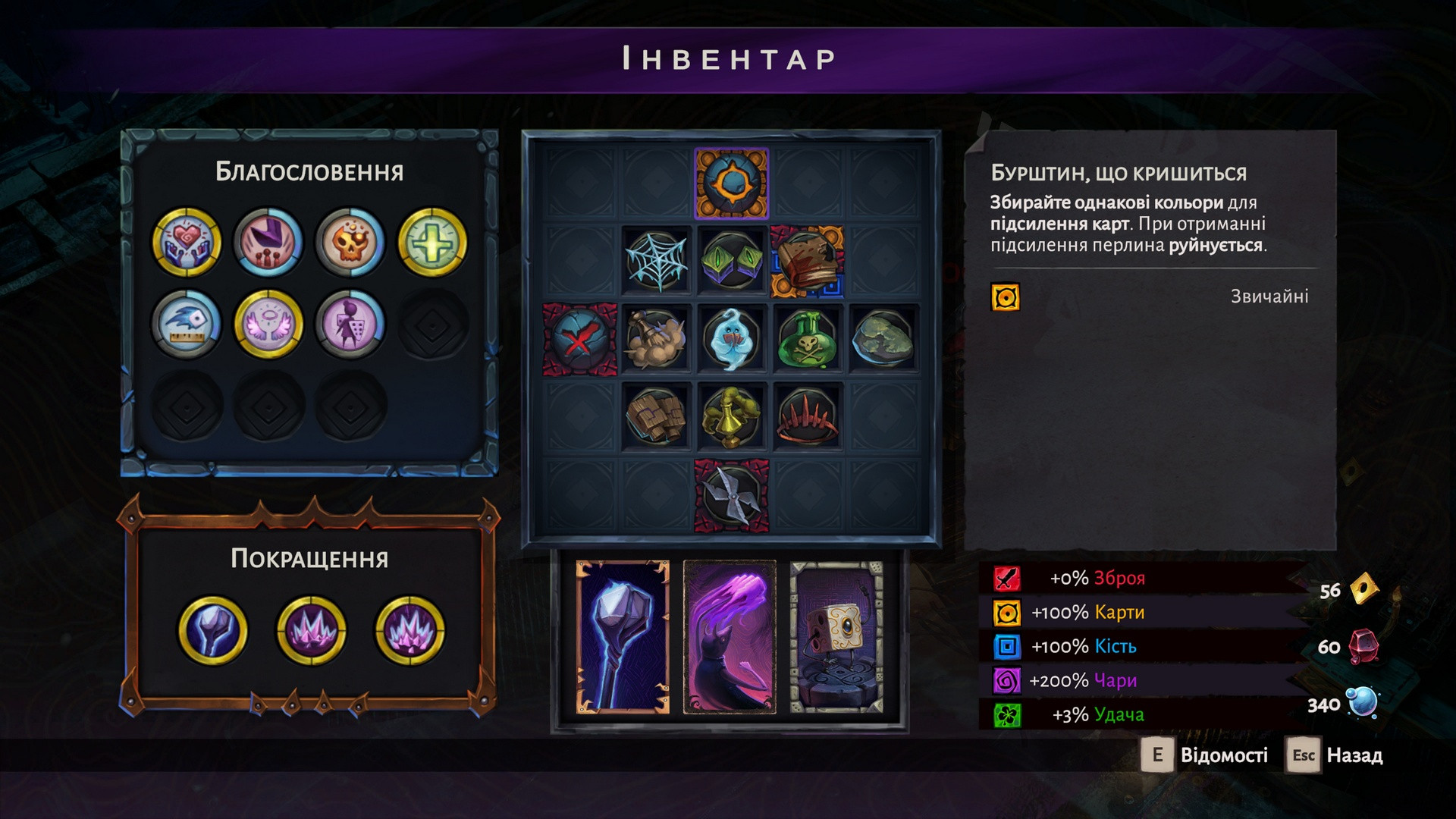Choose the golden skull blessing icon
This screenshot has width=1456, height=819.
pyautogui.click(x=350, y=243)
